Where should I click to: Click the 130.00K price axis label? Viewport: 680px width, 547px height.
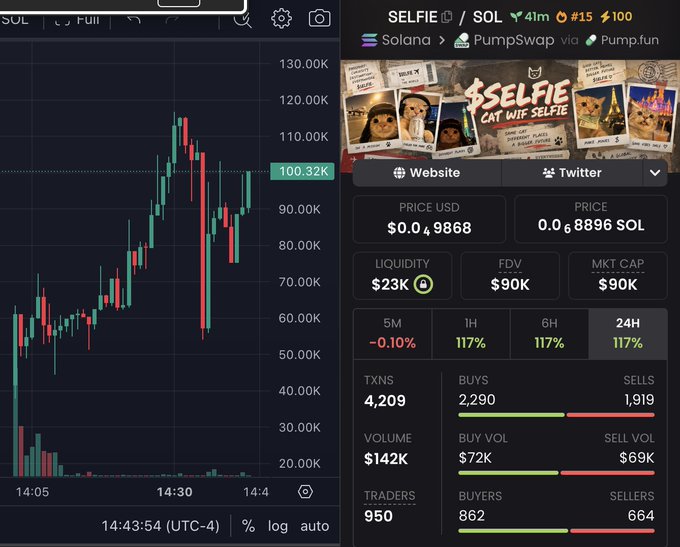pos(304,64)
